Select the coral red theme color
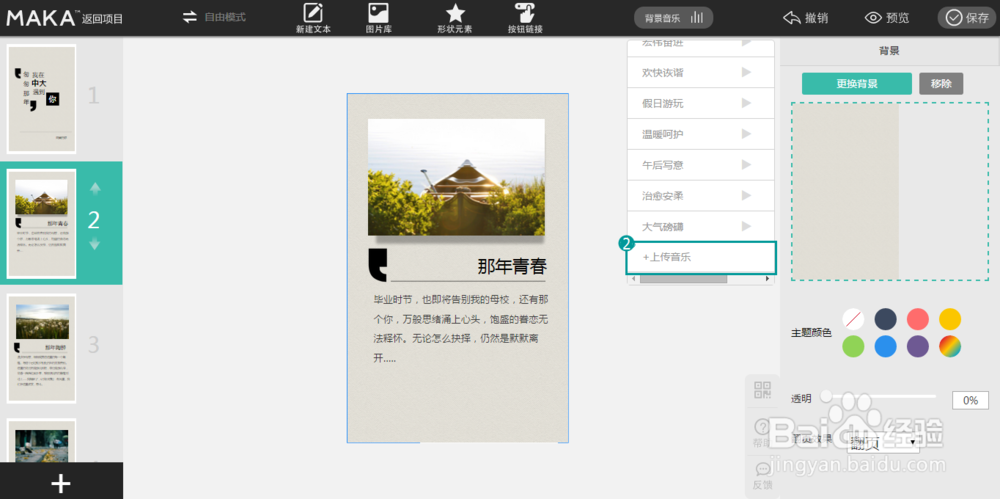 click(918, 318)
